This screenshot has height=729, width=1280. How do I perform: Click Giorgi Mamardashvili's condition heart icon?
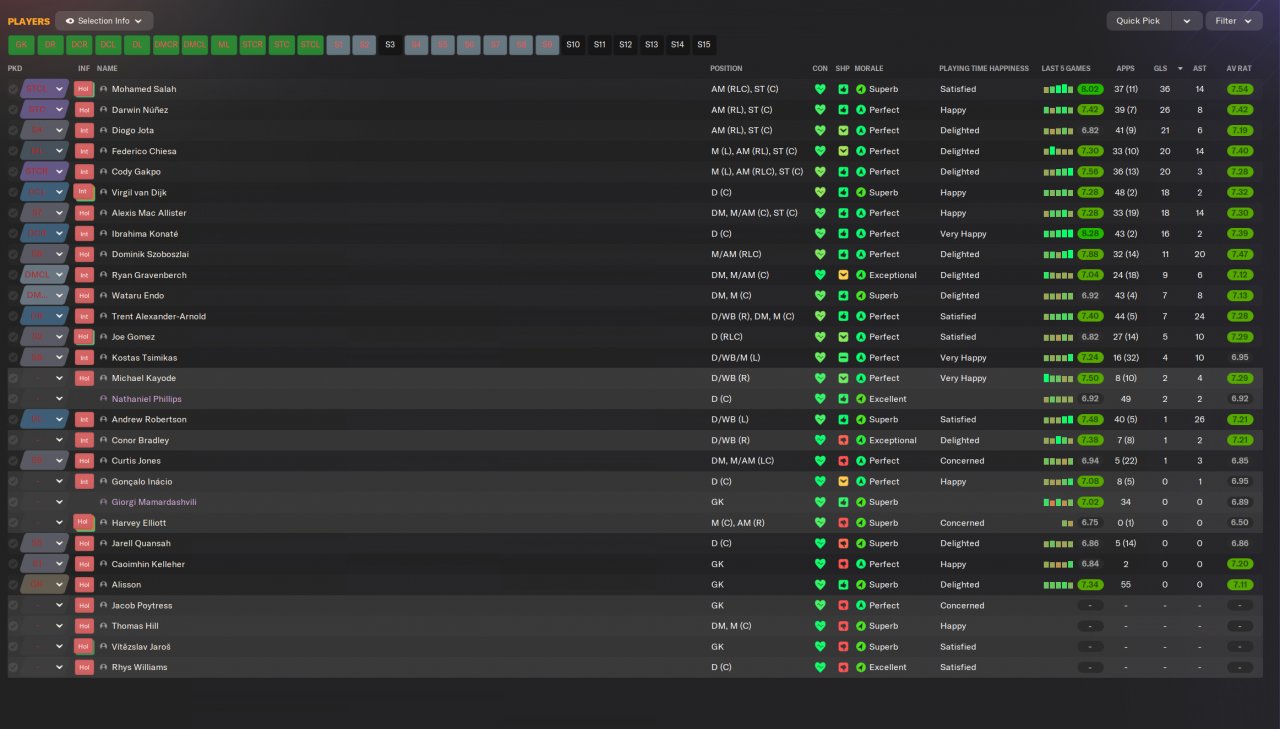pyautogui.click(x=820, y=502)
